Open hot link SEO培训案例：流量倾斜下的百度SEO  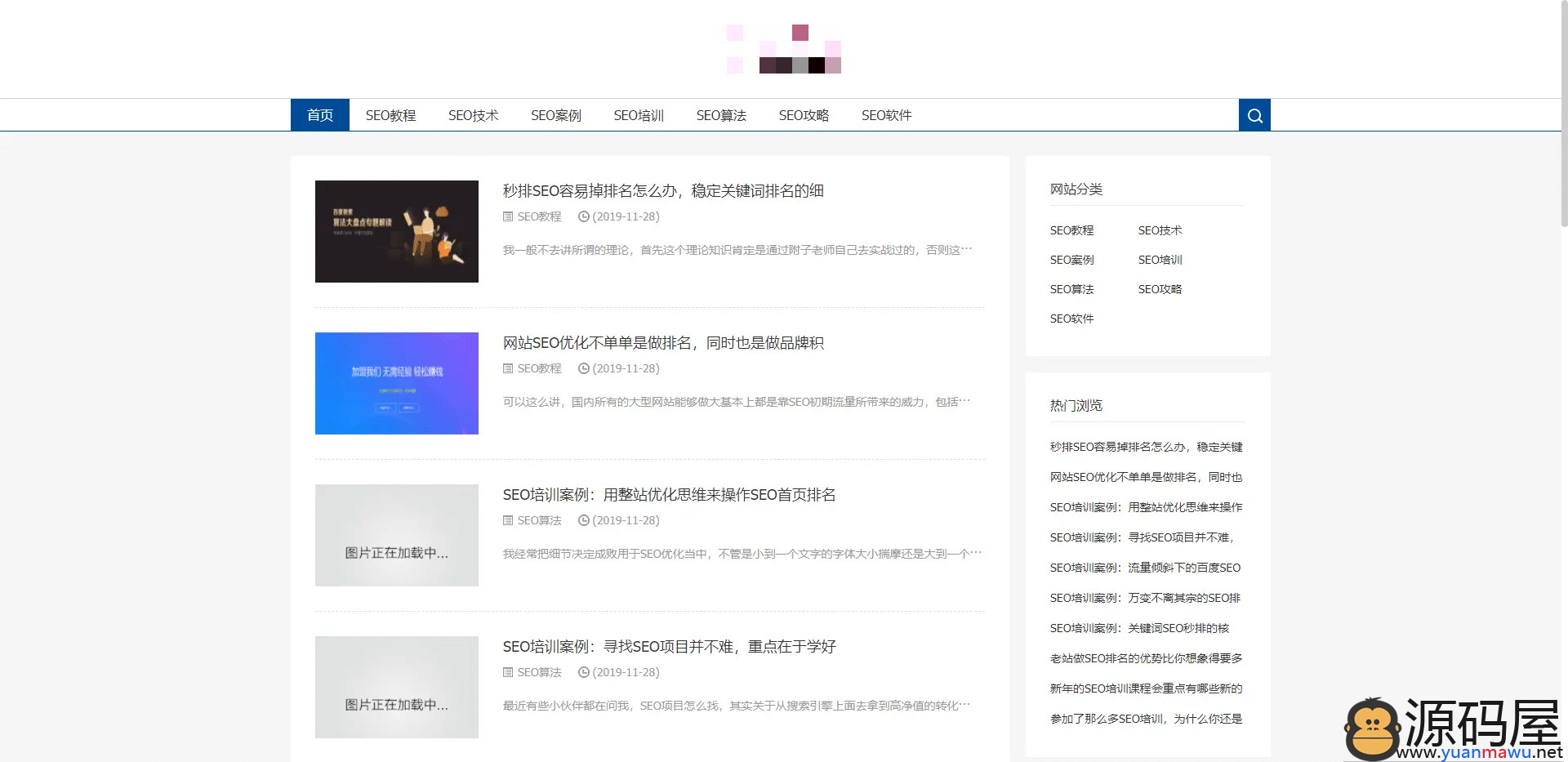pos(1145,568)
